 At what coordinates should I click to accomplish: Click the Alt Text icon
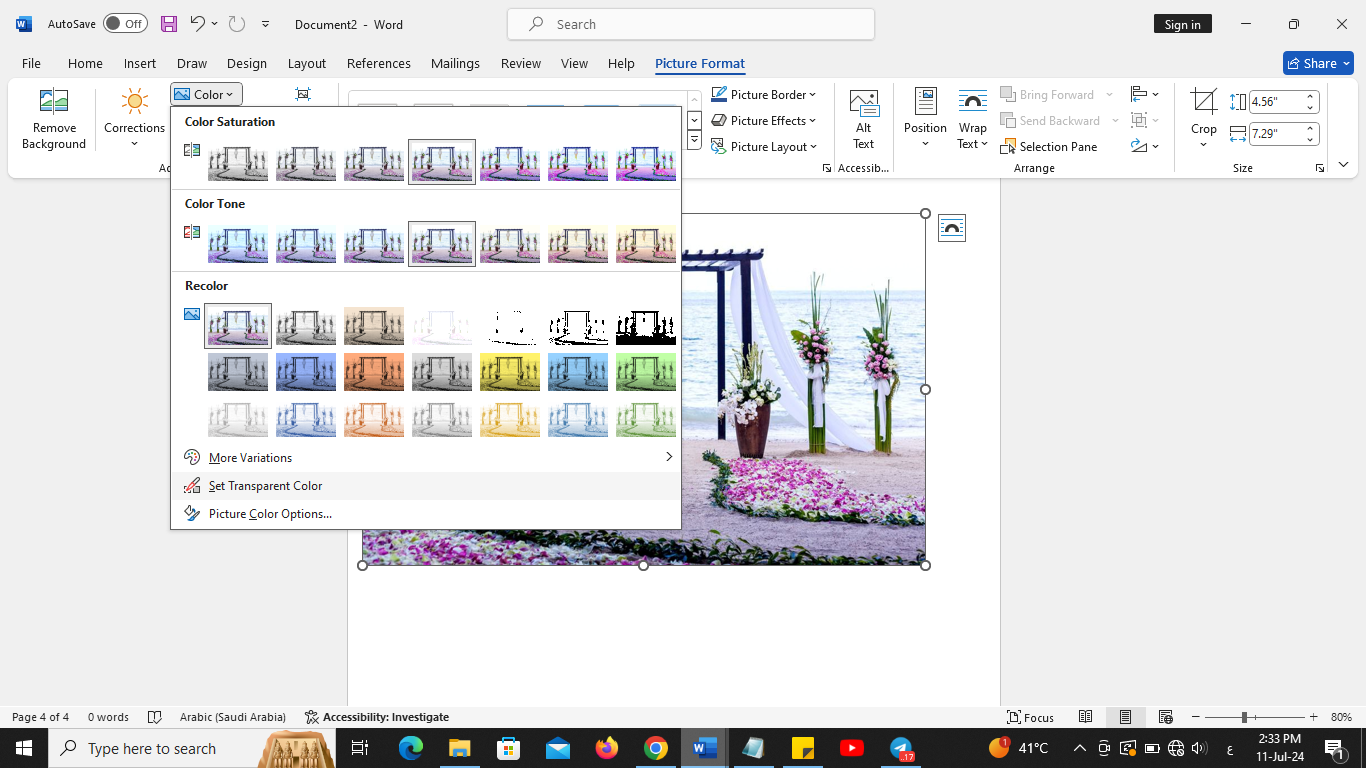click(x=863, y=118)
